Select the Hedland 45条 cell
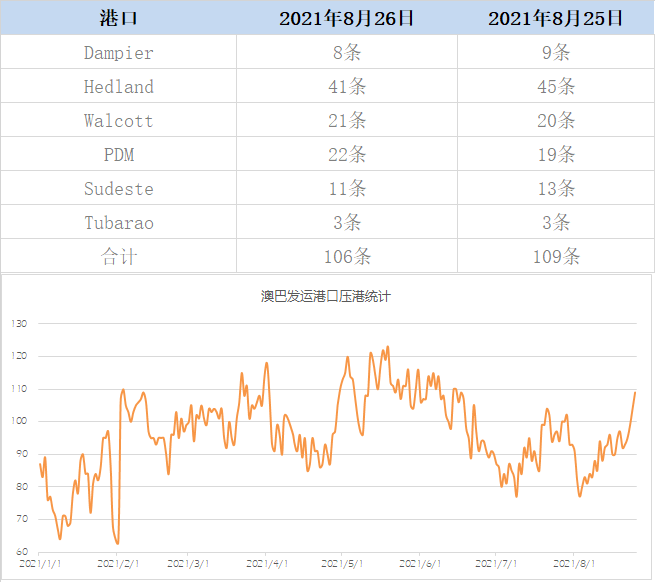This screenshot has height=582, width=655. [x=556, y=86]
